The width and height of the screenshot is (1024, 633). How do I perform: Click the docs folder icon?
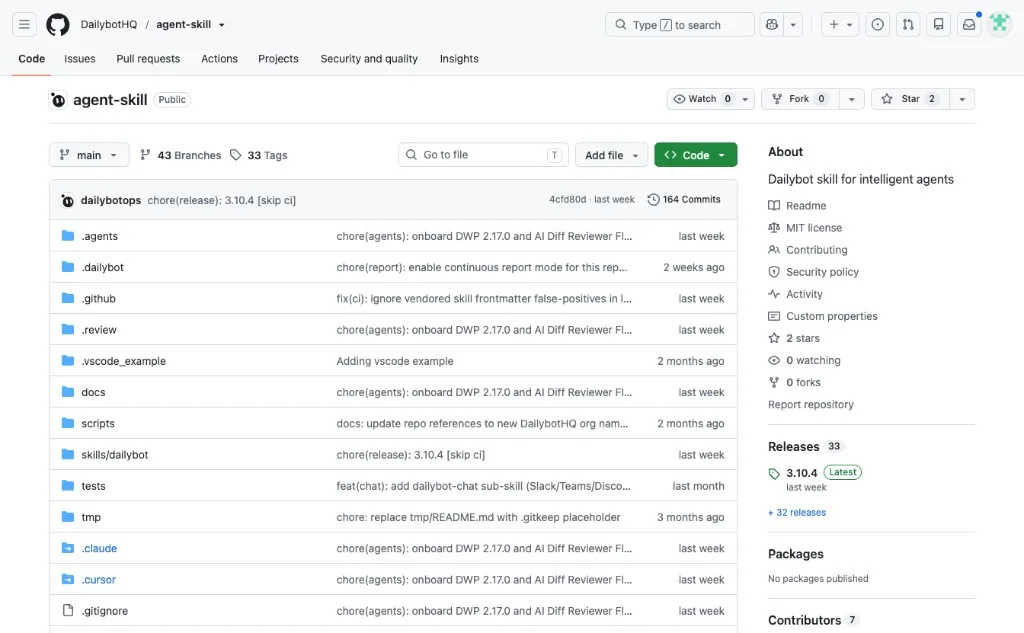[68, 392]
